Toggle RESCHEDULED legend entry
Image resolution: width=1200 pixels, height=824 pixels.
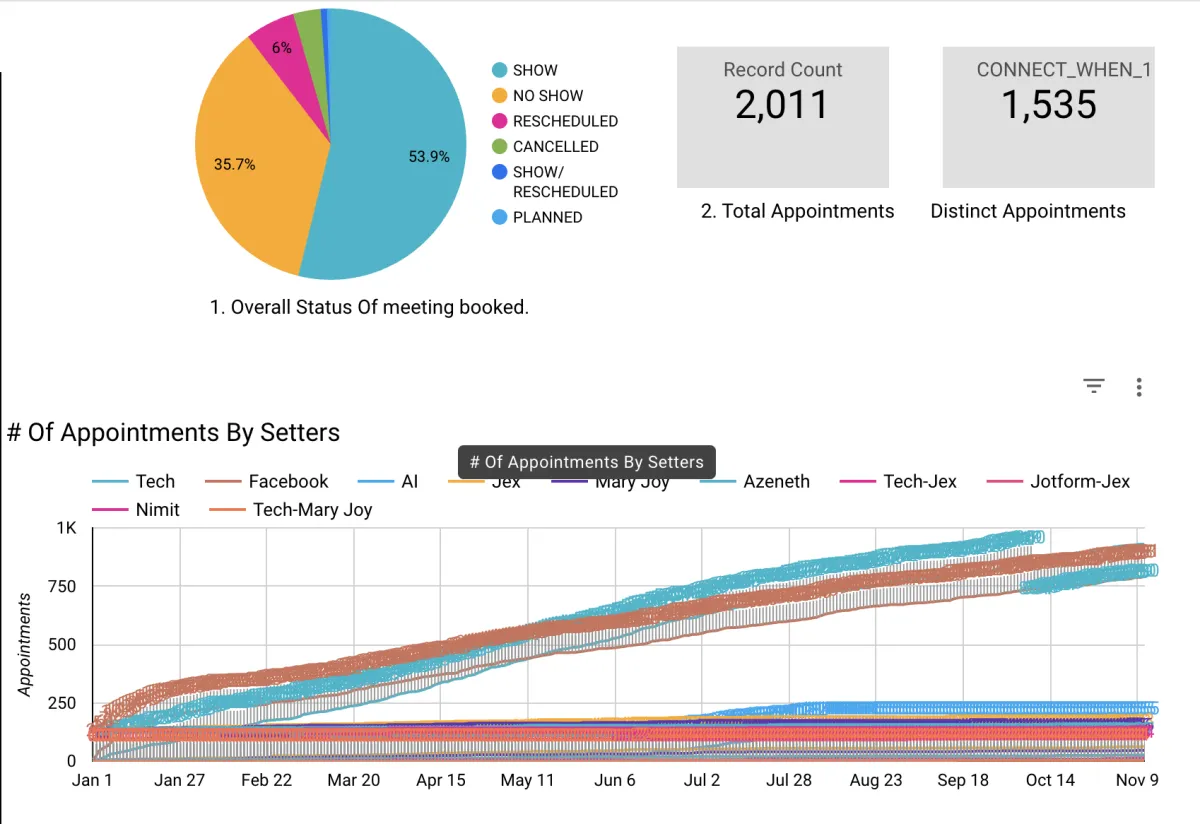[x=554, y=121]
